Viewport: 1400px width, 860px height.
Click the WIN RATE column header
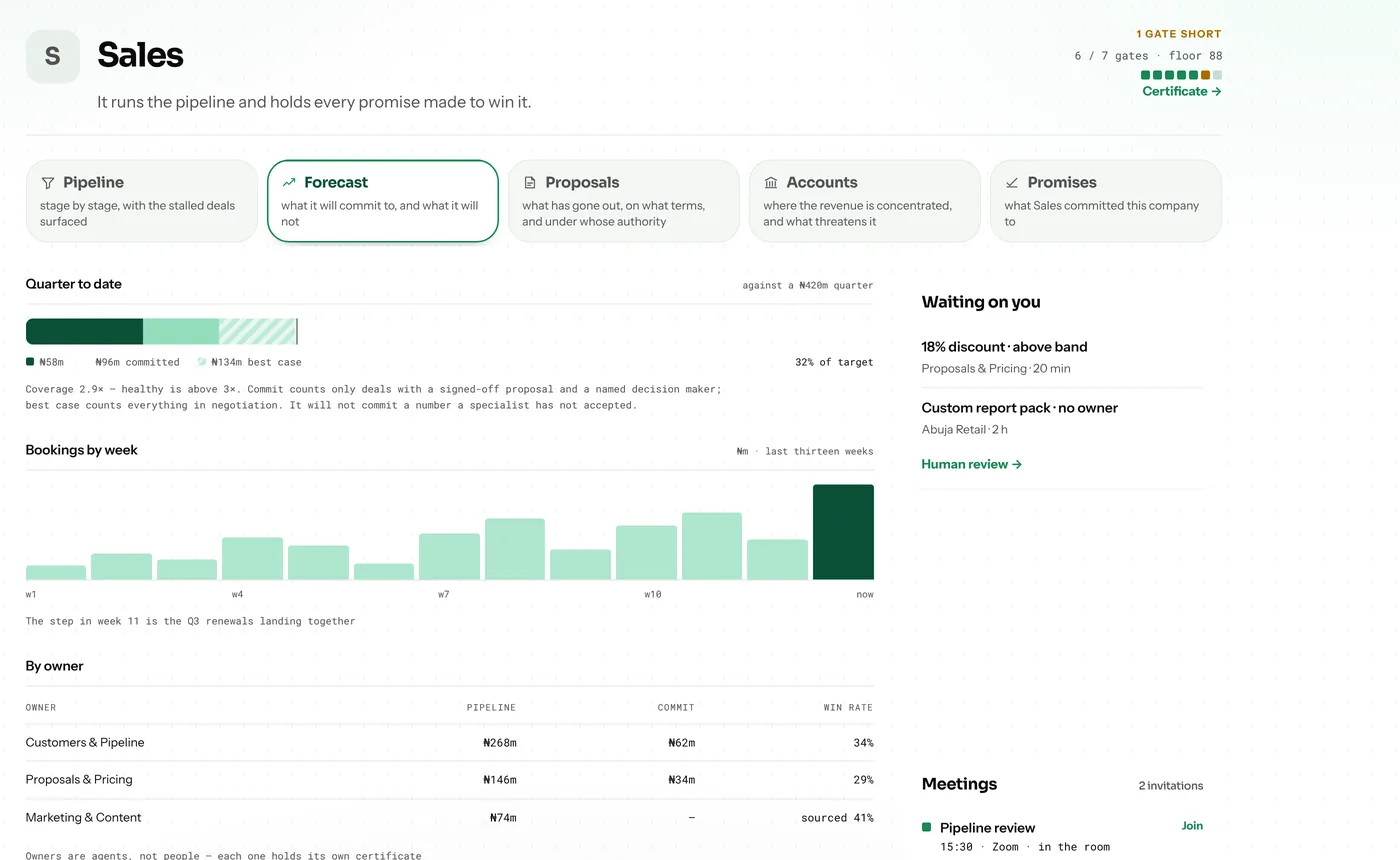click(848, 707)
